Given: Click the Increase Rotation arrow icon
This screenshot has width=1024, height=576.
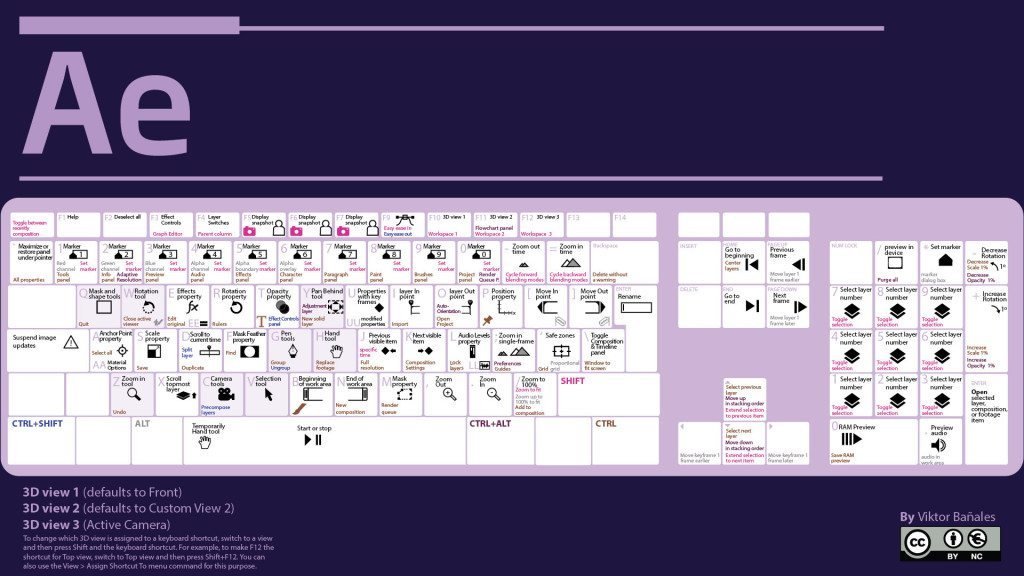Looking at the screenshot, I should point(997,310).
